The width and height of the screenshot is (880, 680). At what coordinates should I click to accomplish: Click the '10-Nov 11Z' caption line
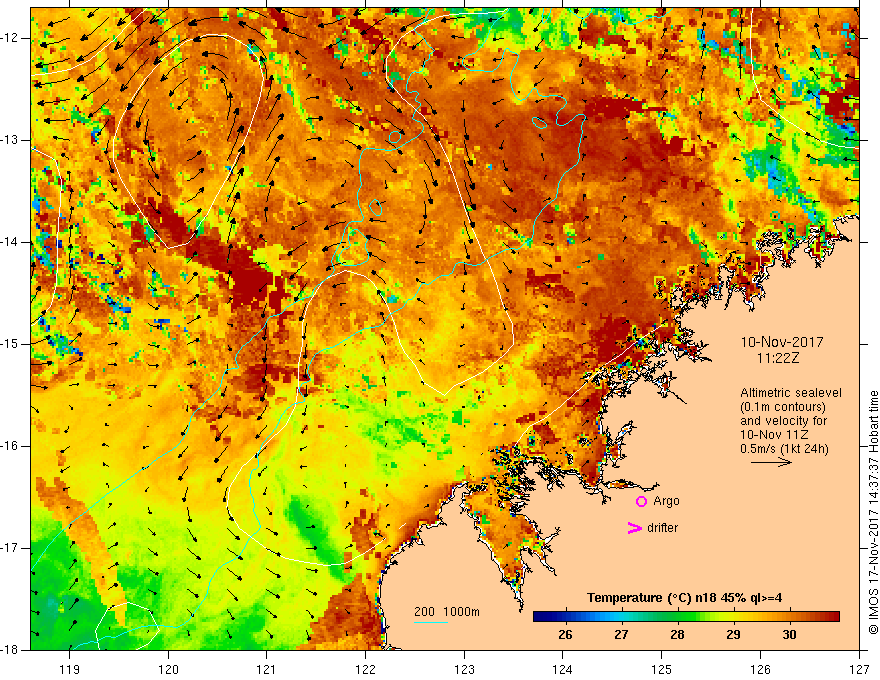[776, 435]
